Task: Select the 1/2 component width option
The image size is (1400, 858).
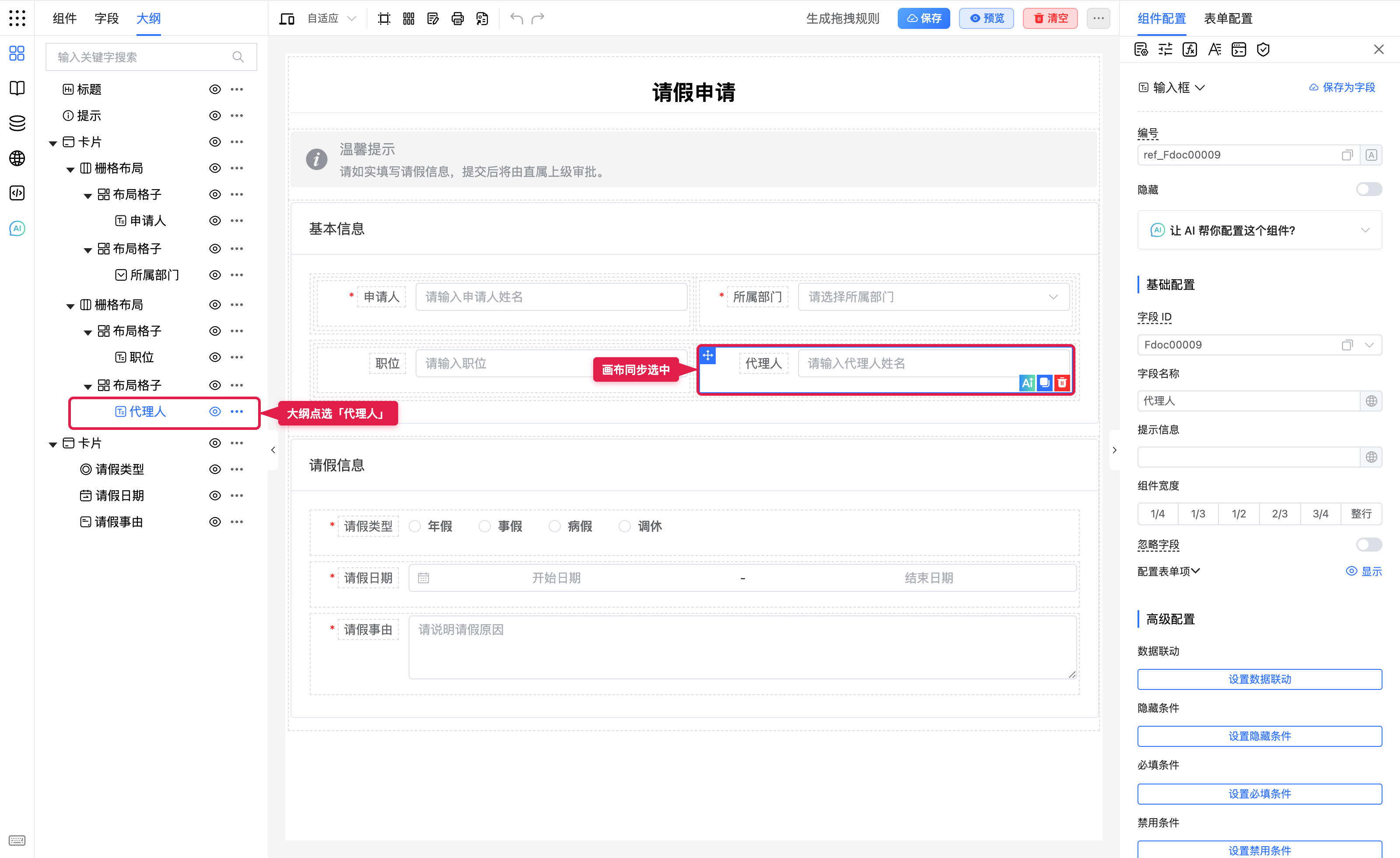Action: tap(1239, 514)
